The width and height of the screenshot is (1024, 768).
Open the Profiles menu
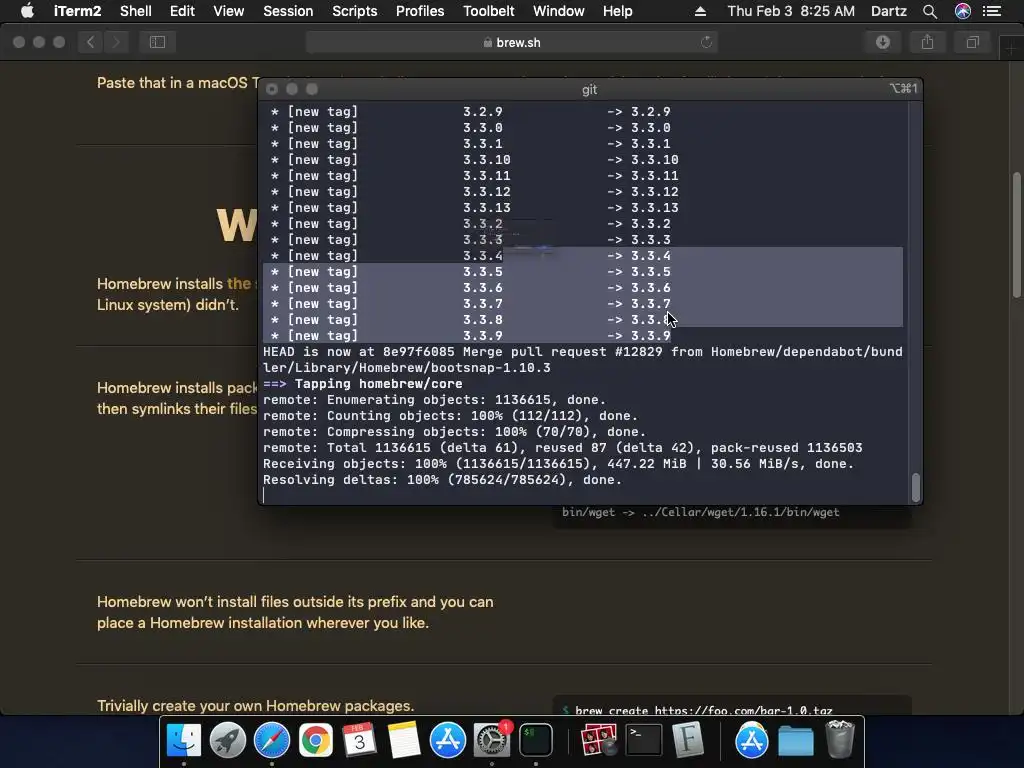pos(420,11)
